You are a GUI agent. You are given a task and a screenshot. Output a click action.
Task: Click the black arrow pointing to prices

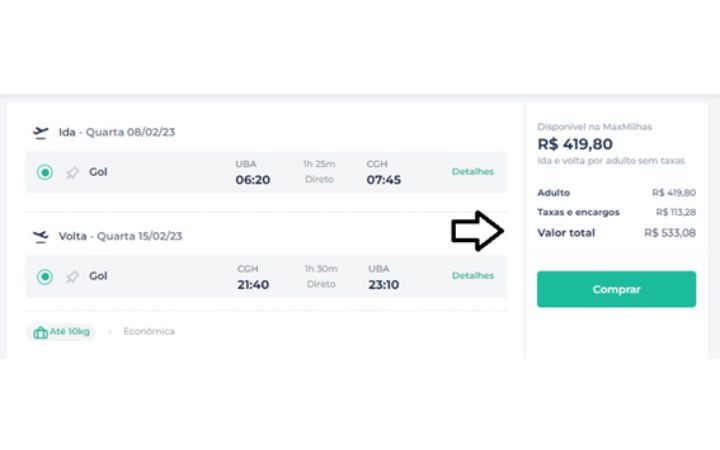[478, 231]
